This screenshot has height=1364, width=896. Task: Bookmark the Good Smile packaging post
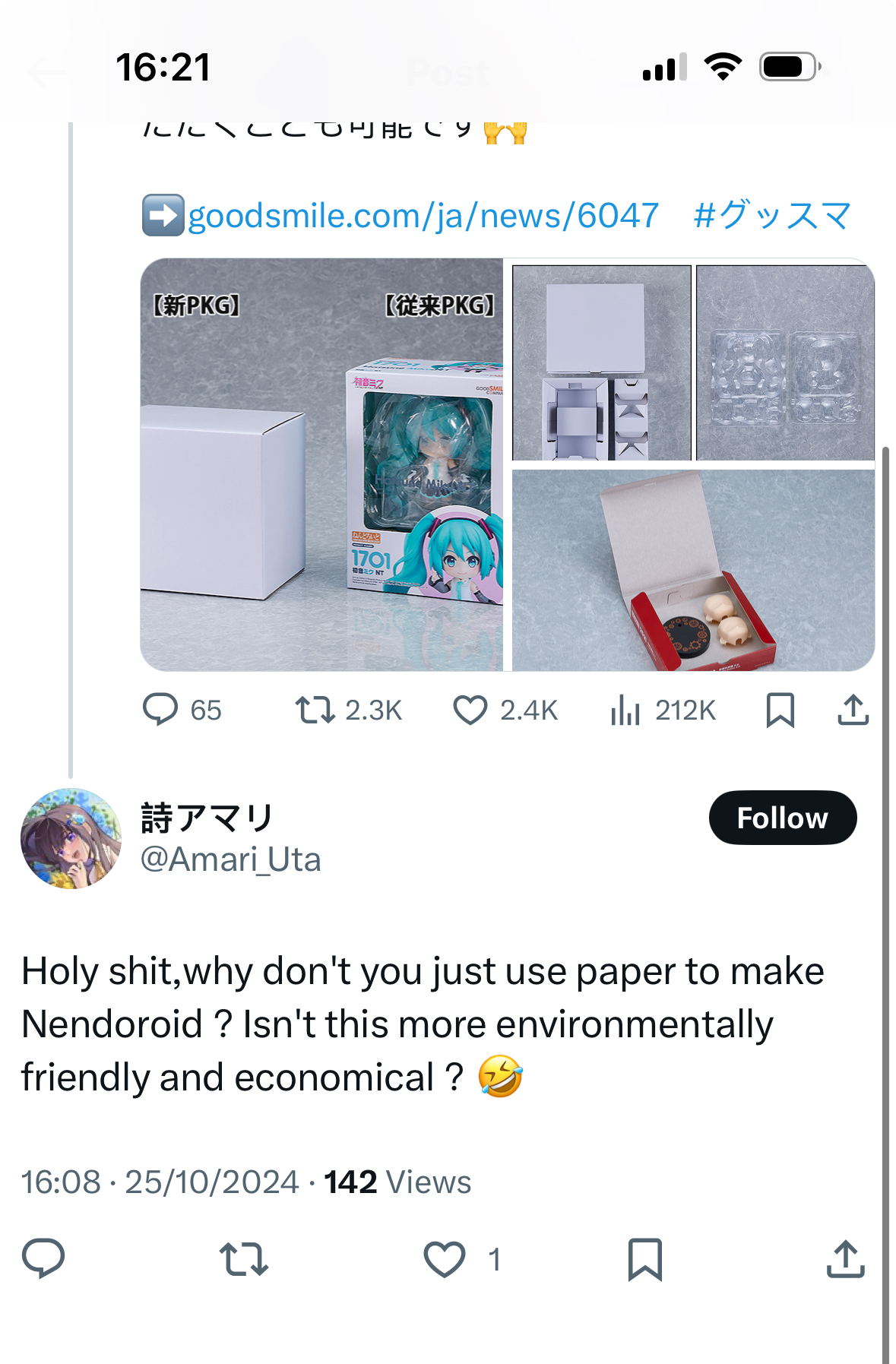click(780, 710)
